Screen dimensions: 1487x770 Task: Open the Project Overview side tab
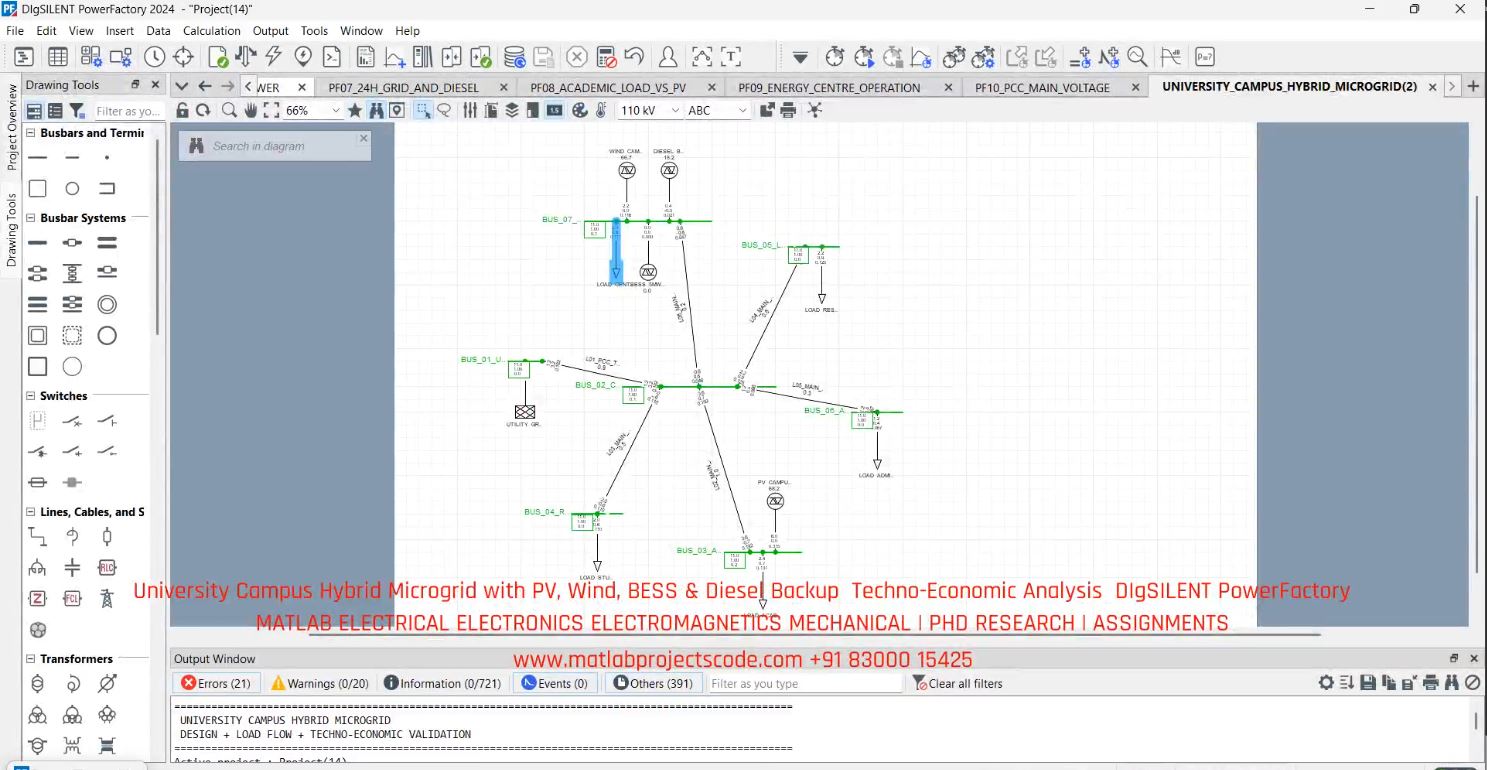click(x=12, y=126)
